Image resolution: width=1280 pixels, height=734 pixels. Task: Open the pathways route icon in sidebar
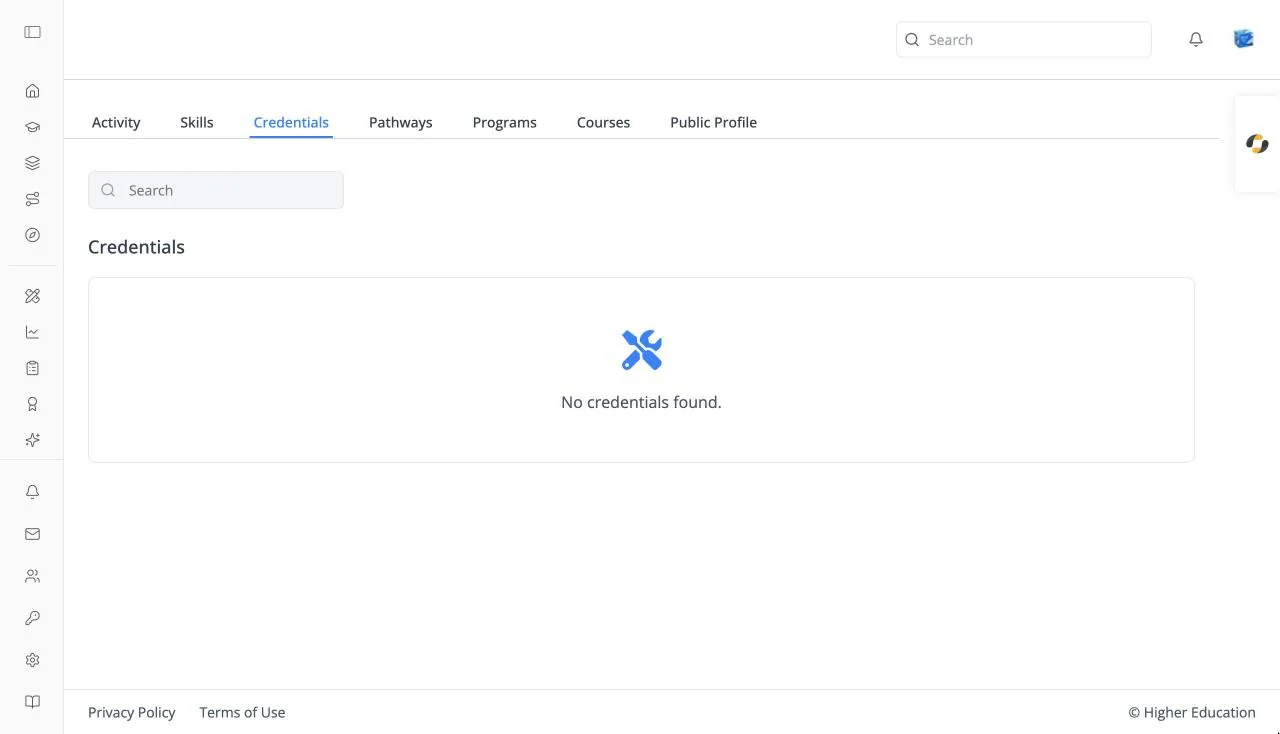click(x=32, y=199)
